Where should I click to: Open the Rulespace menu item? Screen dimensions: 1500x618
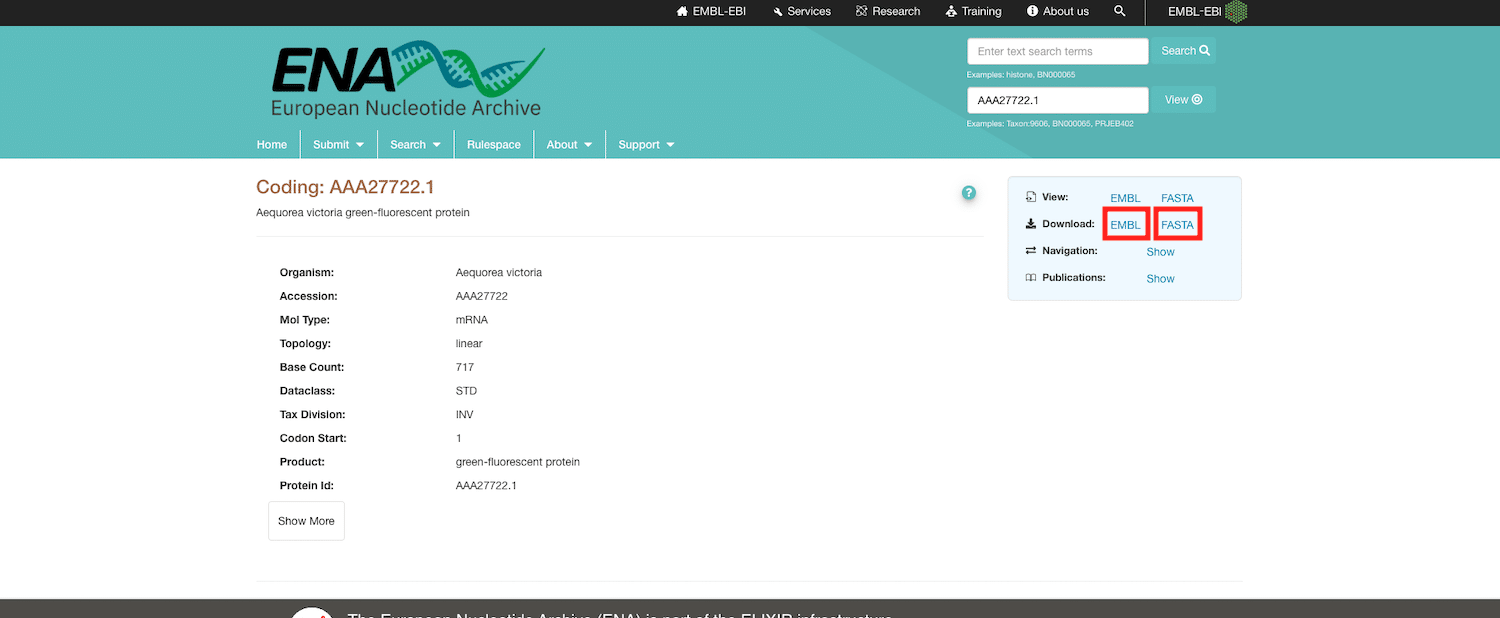494,145
